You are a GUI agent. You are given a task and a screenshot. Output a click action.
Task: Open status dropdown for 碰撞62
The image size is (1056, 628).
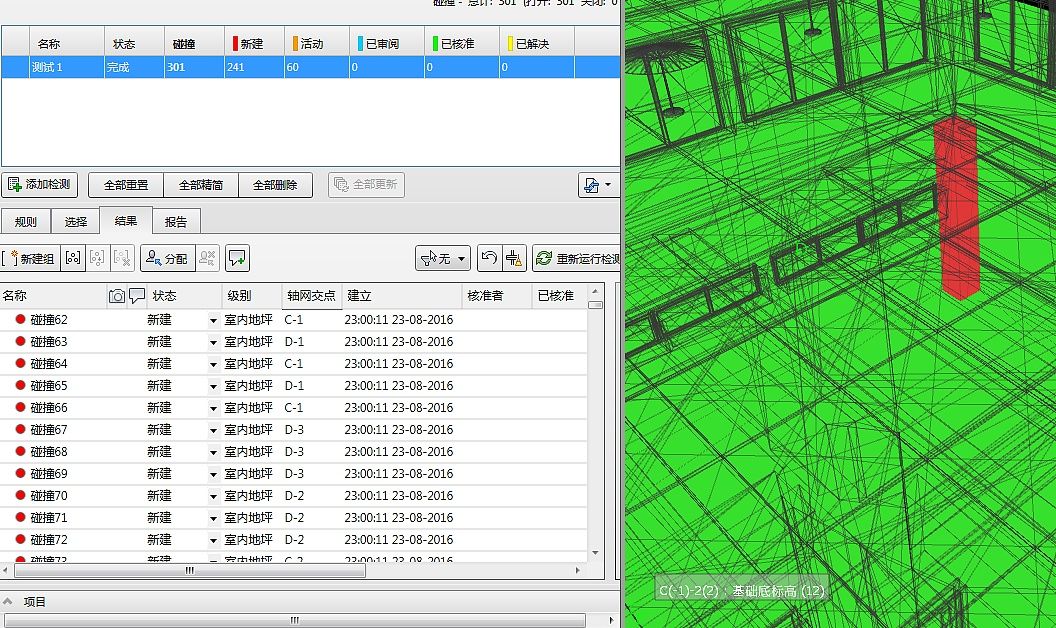pyautogui.click(x=213, y=321)
